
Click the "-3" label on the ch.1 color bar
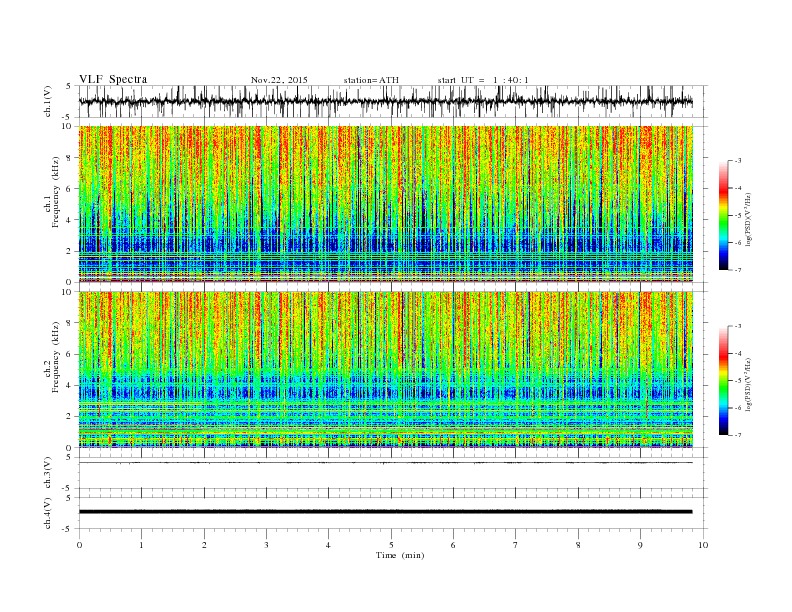pos(738,161)
